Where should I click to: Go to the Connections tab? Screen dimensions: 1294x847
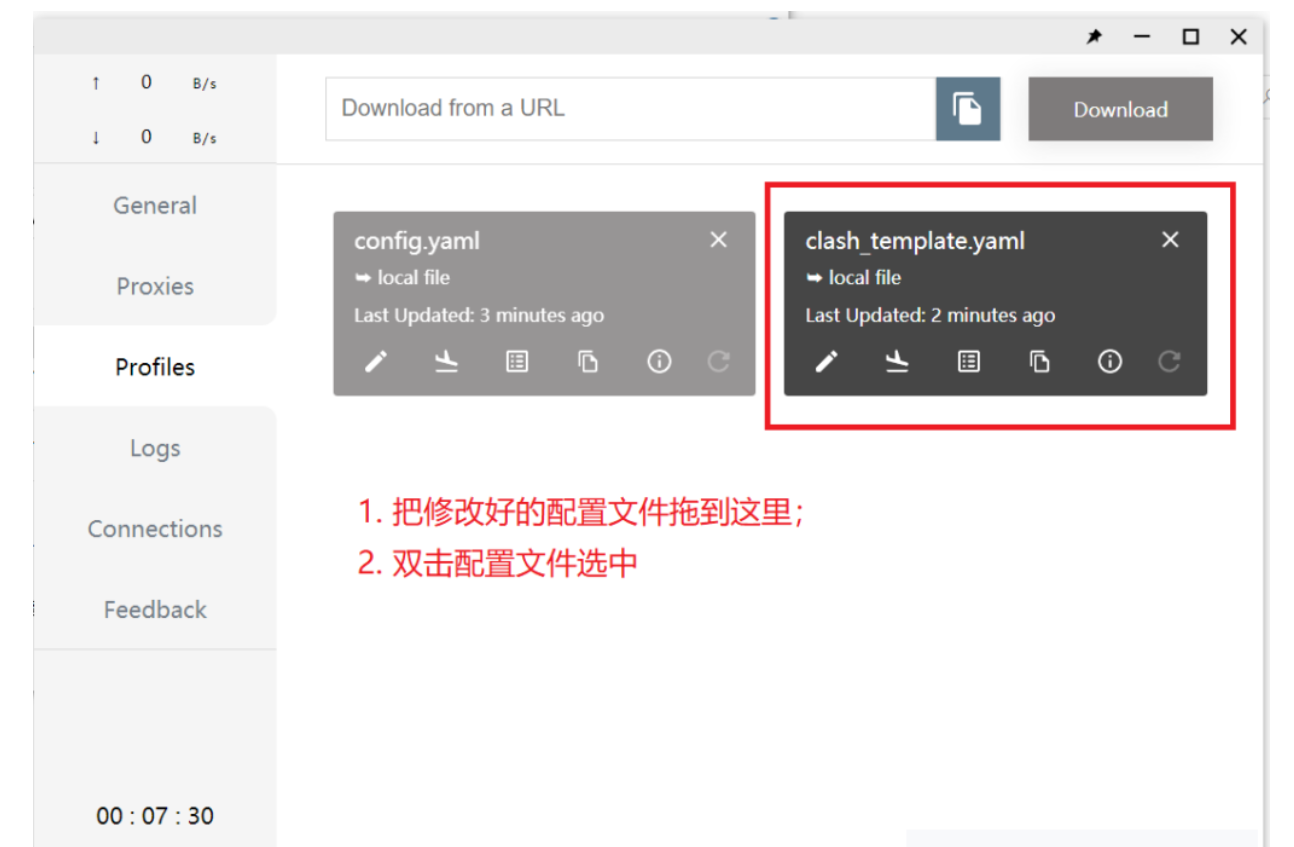(155, 529)
